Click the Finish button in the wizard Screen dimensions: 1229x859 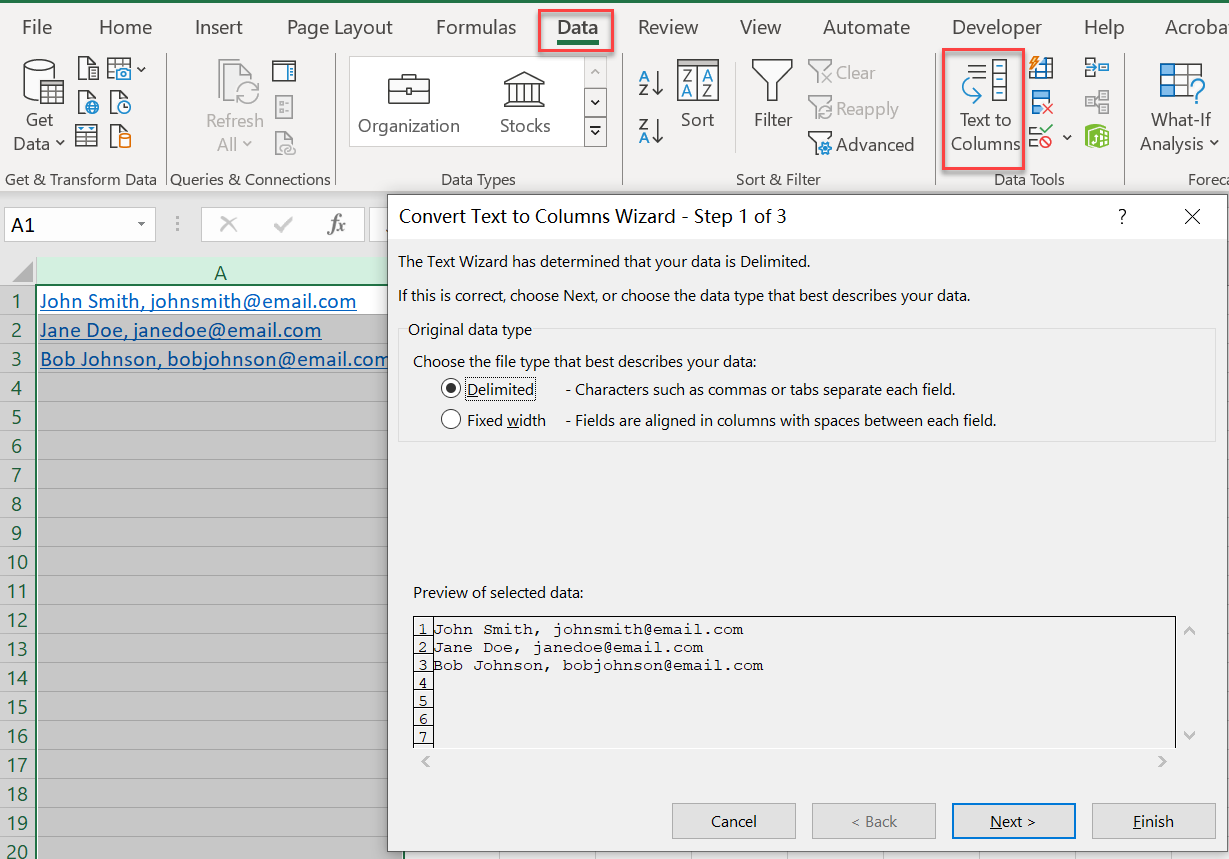click(x=1153, y=821)
